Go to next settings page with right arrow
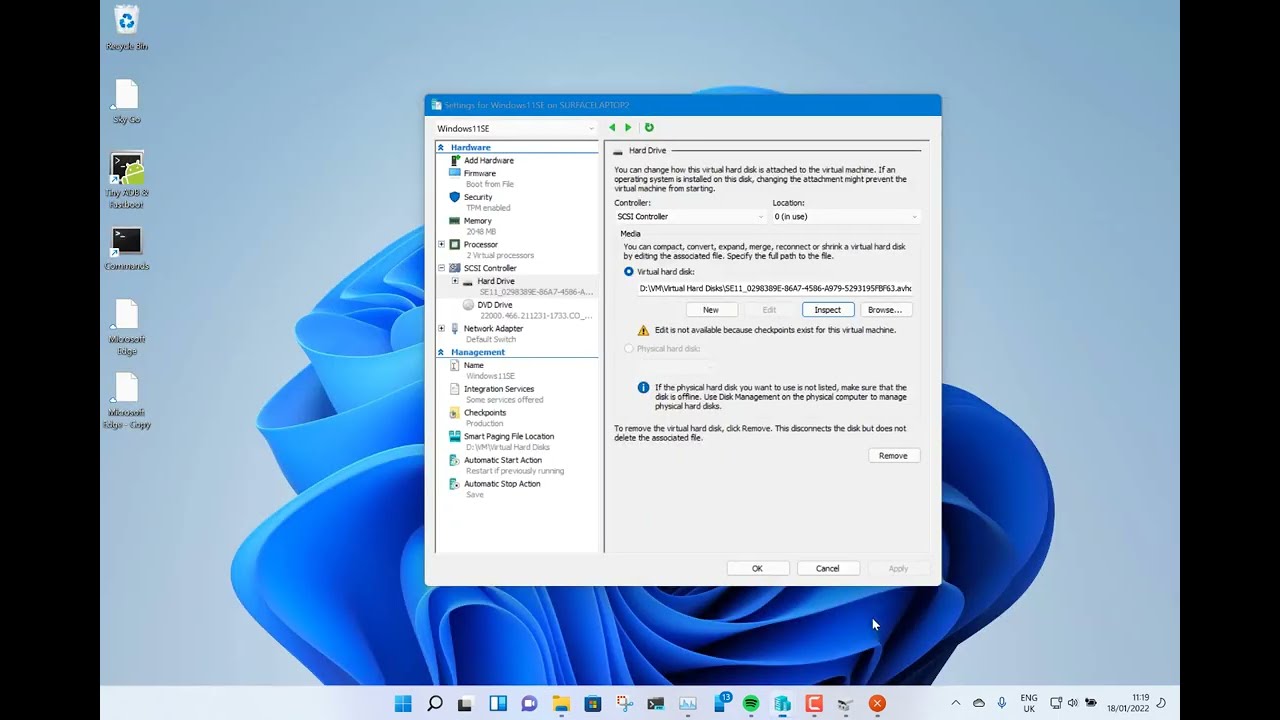Image resolution: width=1280 pixels, height=720 pixels. [x=628, y=128]
